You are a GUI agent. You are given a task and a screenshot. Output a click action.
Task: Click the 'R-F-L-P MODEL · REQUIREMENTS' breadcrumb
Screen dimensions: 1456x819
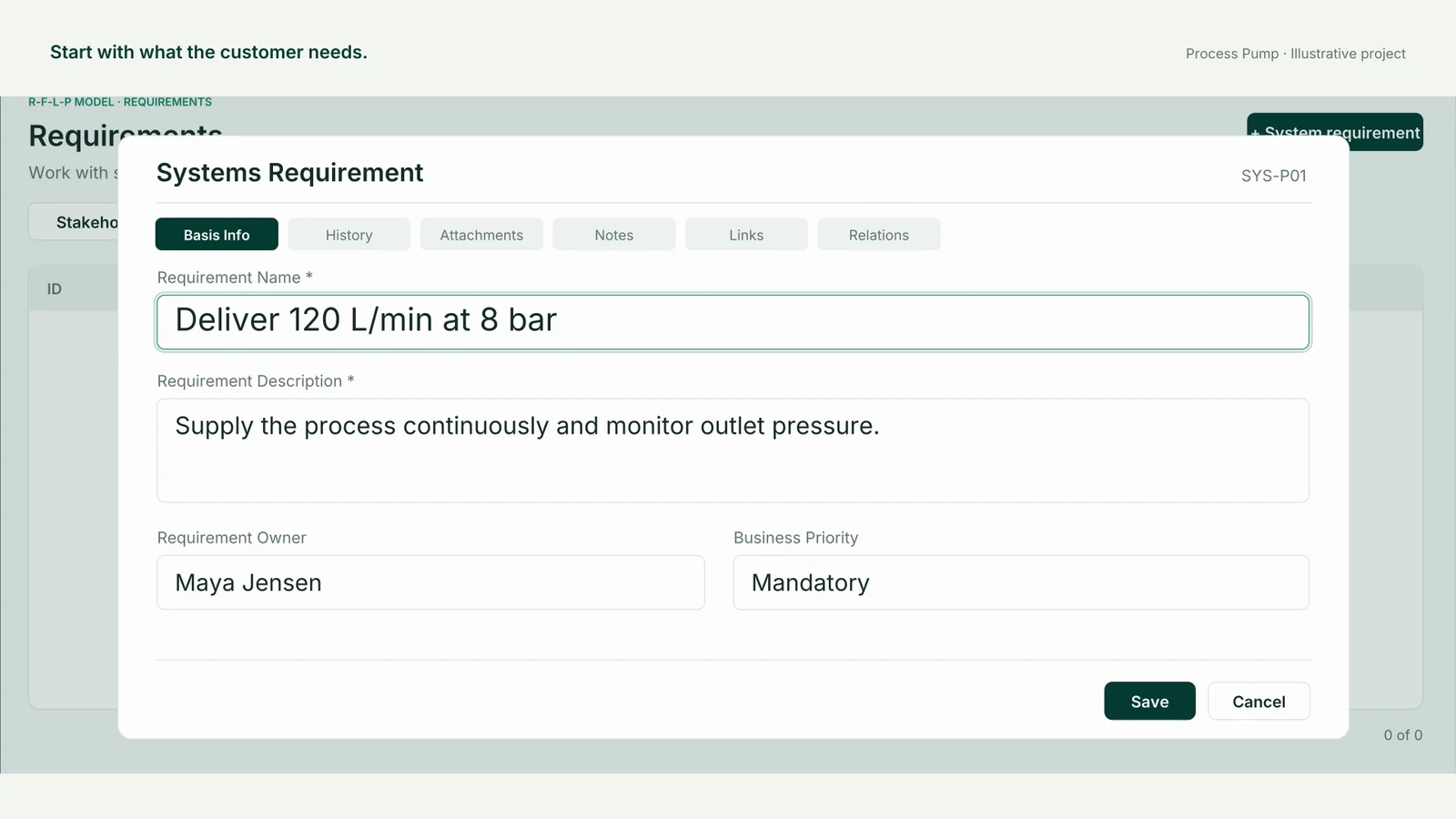coord(120,102)
